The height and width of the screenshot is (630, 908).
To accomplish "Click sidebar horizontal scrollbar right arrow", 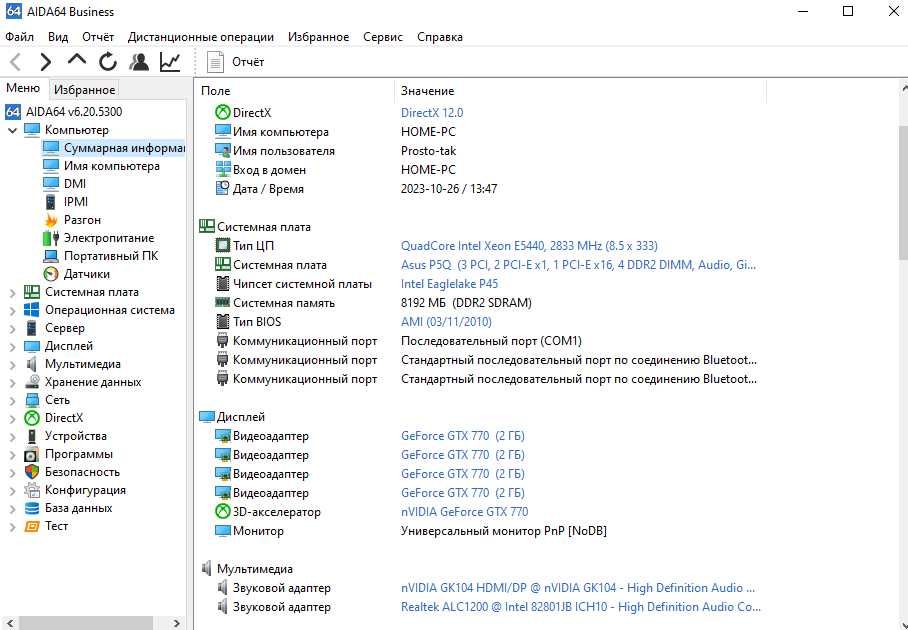I will (177, 623).
